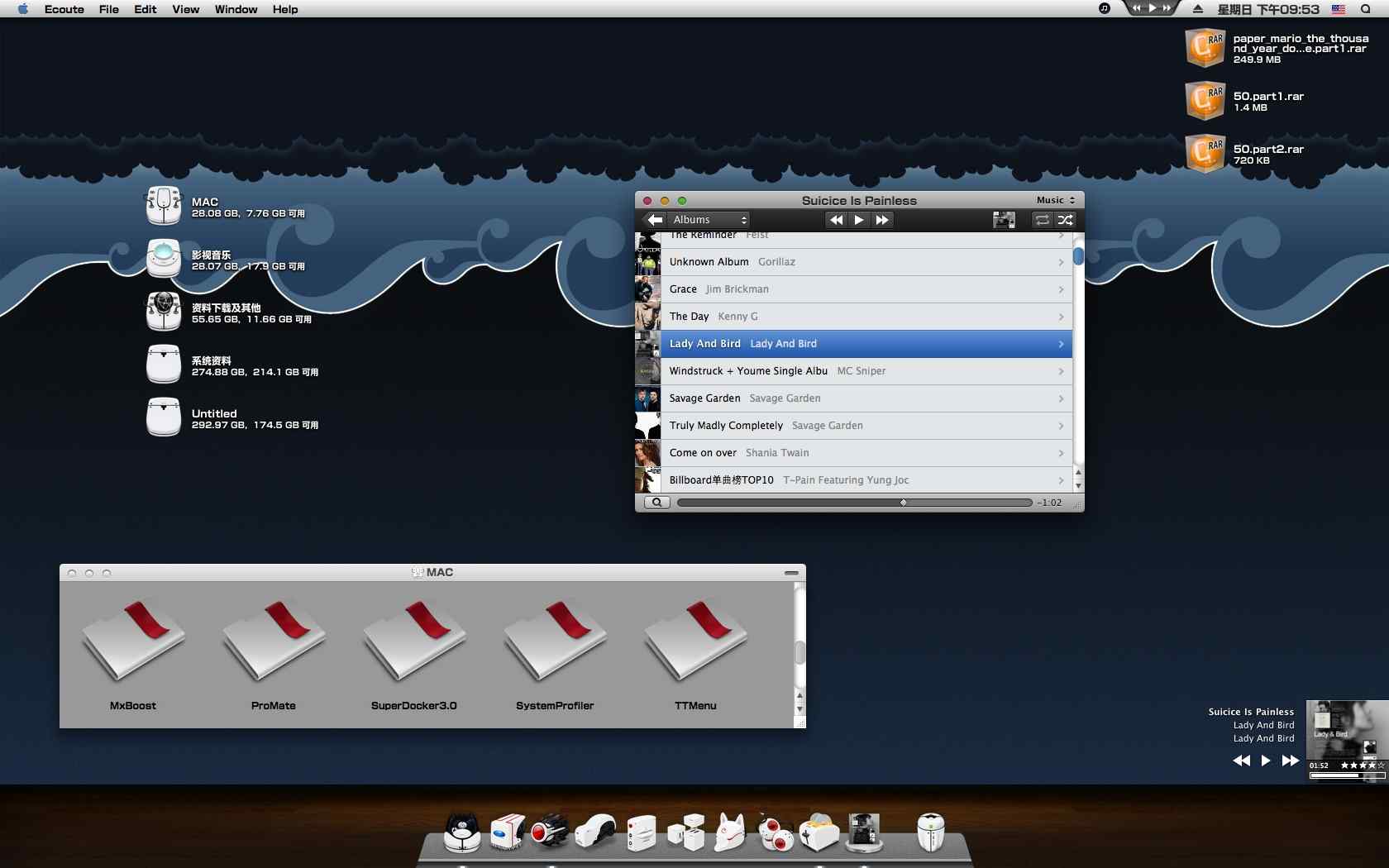
Task: Click the -1:02 remaining time label
Action: (1050, 503)
